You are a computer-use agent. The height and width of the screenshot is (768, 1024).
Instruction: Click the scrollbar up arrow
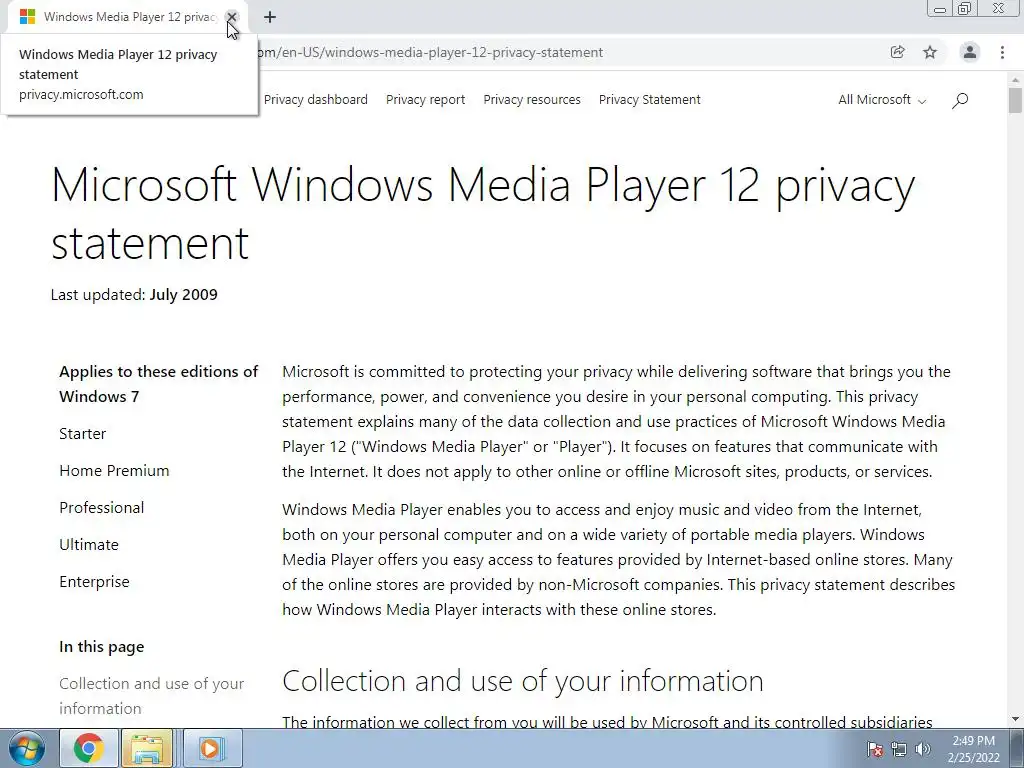click(x=1015, y=79)
